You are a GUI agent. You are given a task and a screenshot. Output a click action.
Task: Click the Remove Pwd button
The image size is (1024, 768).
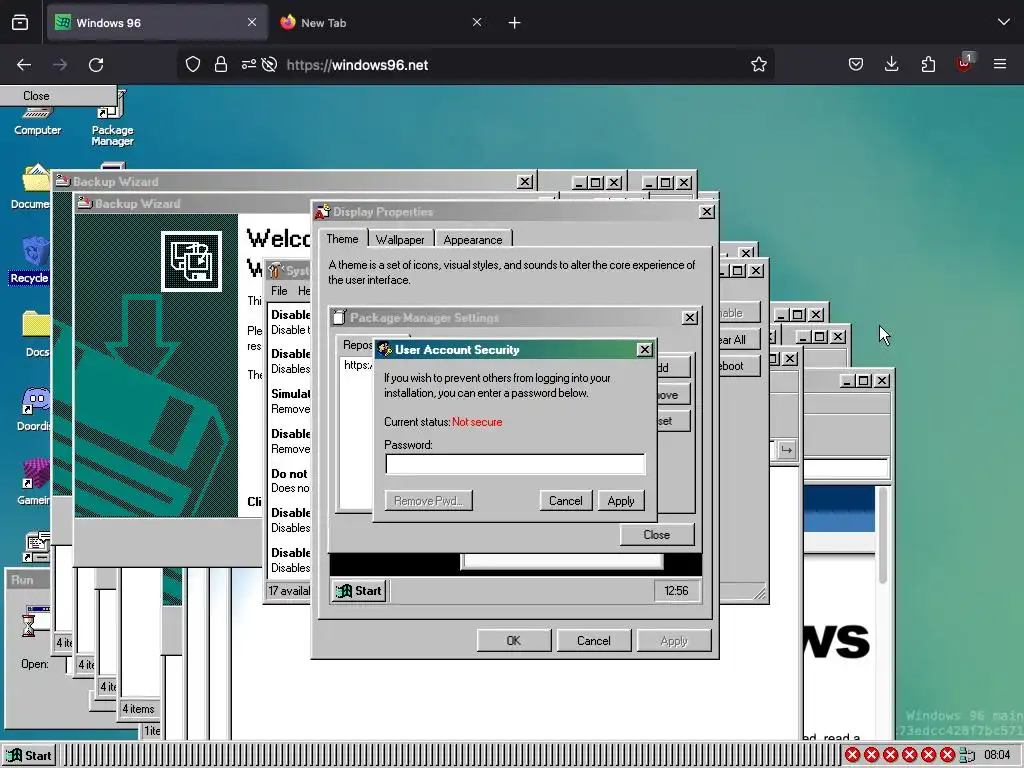[428, 501]
